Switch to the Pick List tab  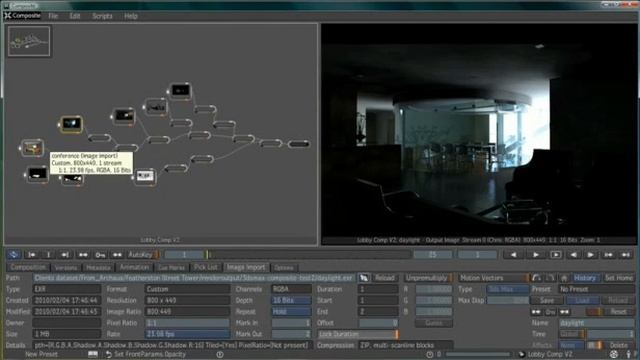(206, 267)
